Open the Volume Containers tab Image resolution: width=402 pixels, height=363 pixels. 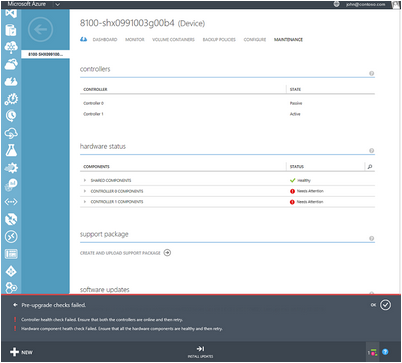click(173, 39)
